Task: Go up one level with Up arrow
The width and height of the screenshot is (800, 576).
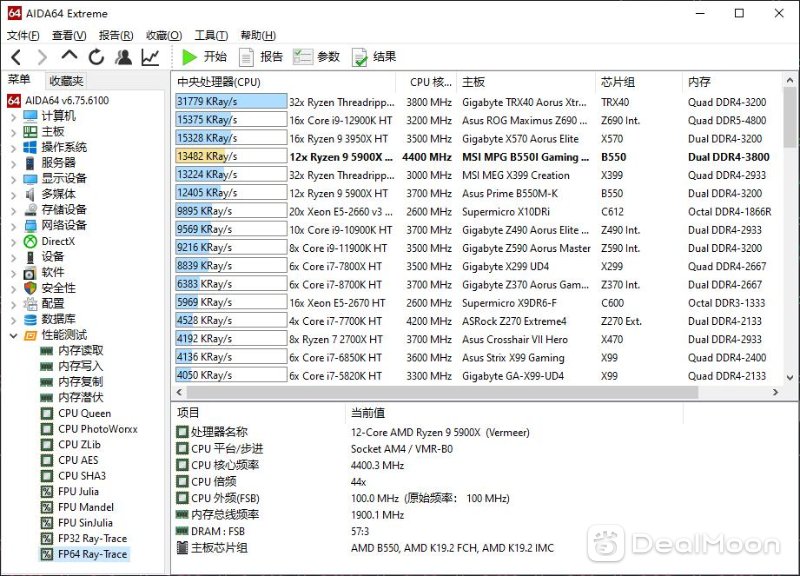Action: pos(69,55)
